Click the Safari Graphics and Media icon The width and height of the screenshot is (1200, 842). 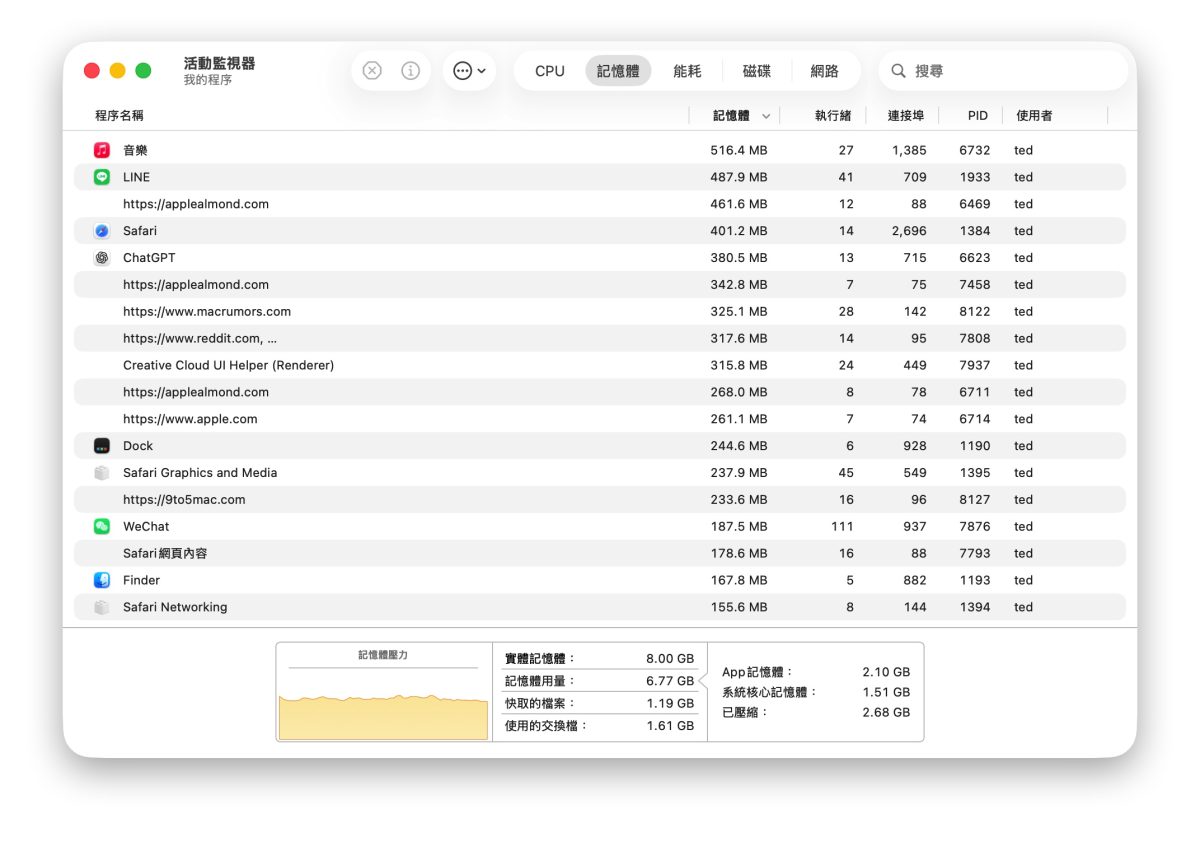coord(102,473)
